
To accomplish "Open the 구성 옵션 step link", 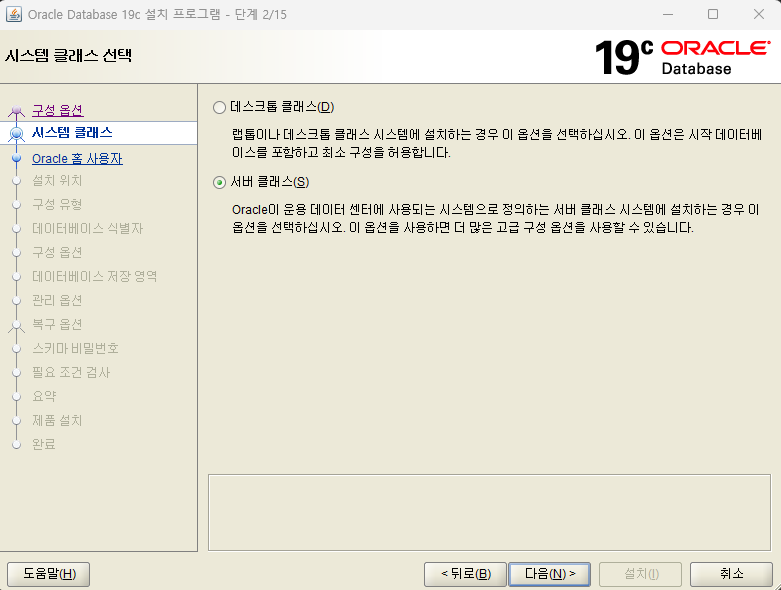I will point(58,110).
